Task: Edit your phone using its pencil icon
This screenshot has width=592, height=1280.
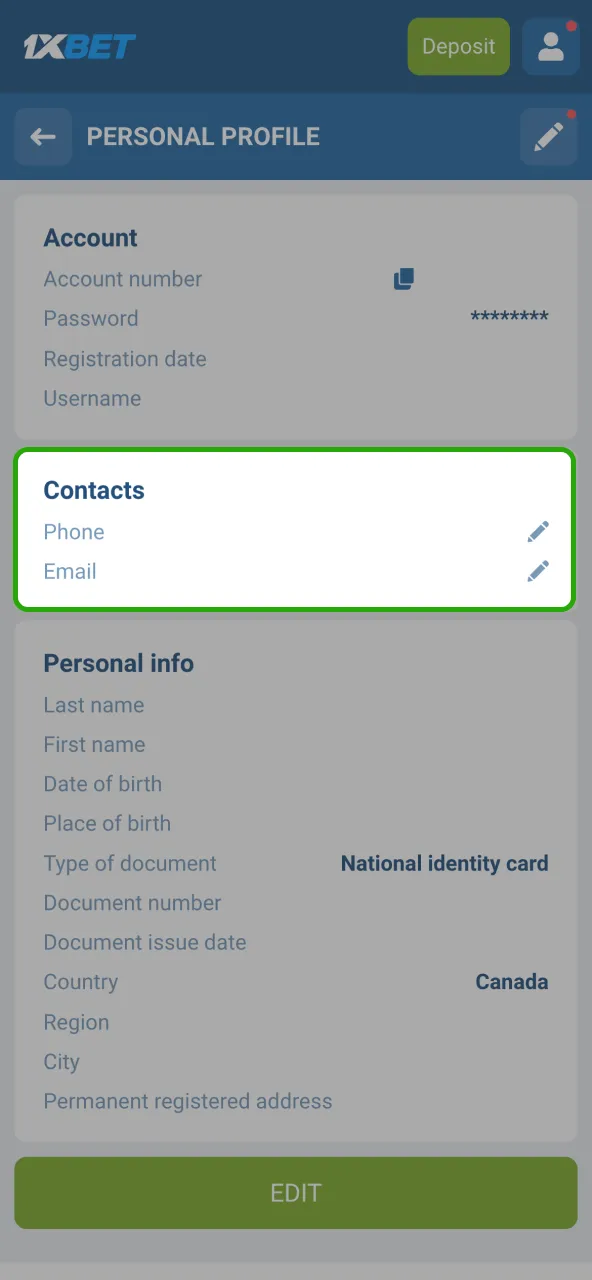Action: [538, 531]
